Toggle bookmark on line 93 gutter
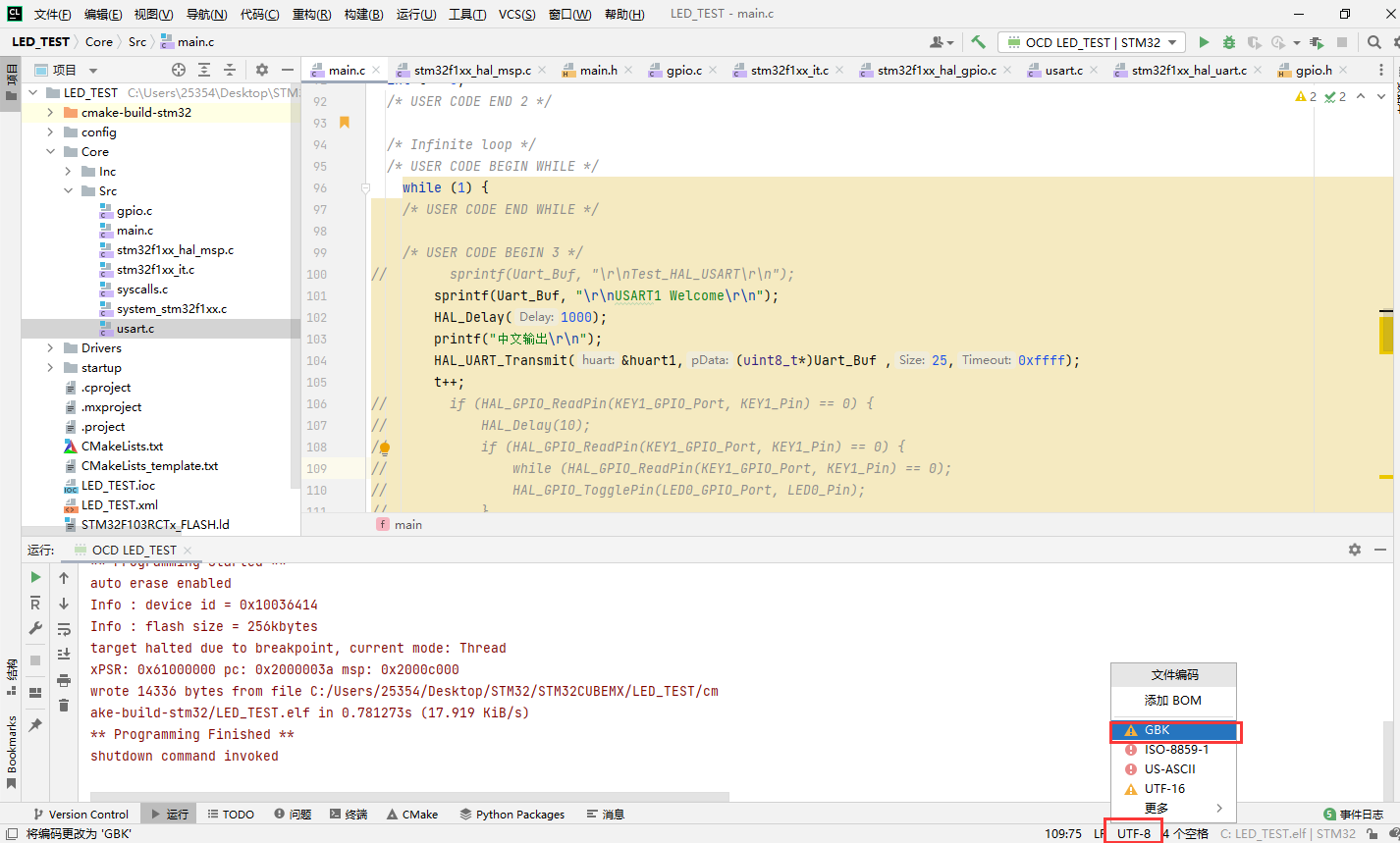Screen dimensions: 1400x843 tap(345, 123)
